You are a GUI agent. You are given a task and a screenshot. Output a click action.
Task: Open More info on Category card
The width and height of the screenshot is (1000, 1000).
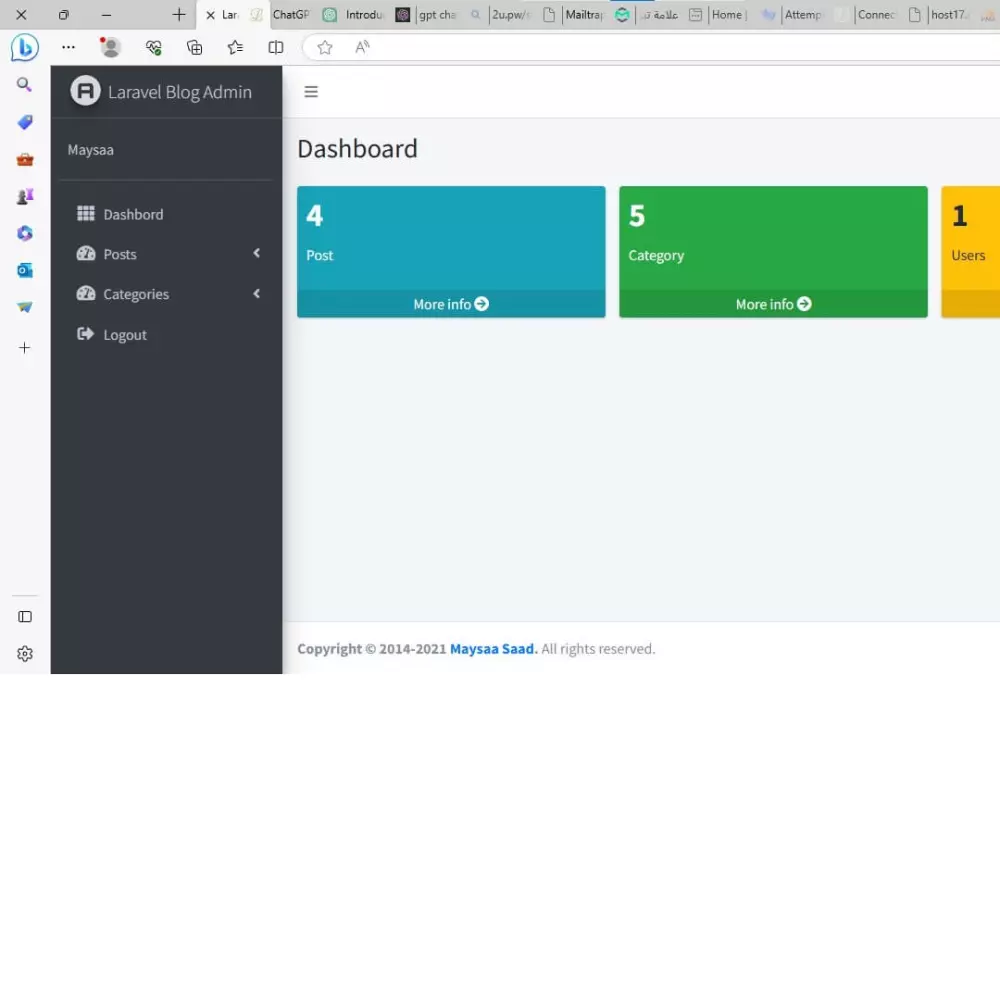click(x=773, y=304)
